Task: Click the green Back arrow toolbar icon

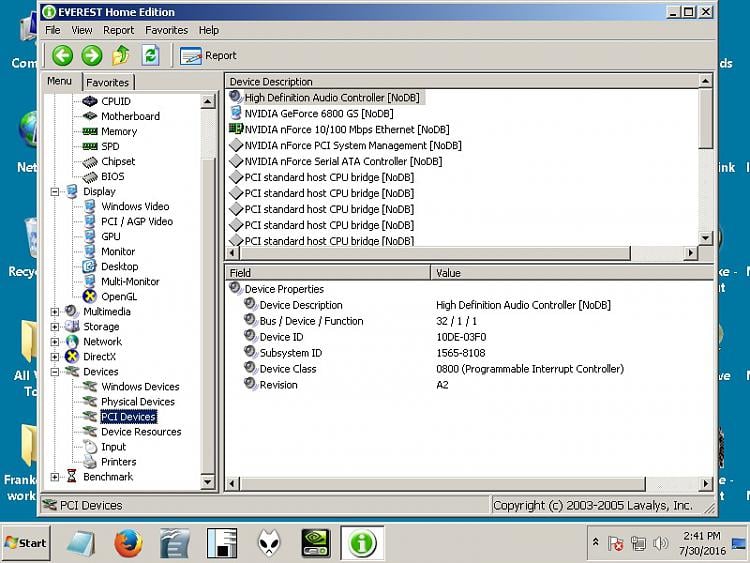Action: point(62,55)
